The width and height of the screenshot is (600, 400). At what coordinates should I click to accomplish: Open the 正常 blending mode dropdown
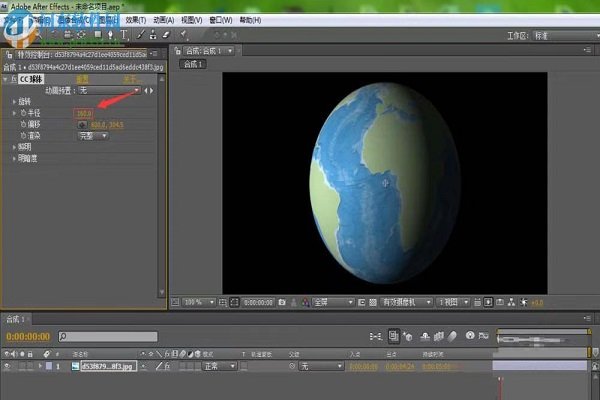pyautogui.click(x=219, y=366)
